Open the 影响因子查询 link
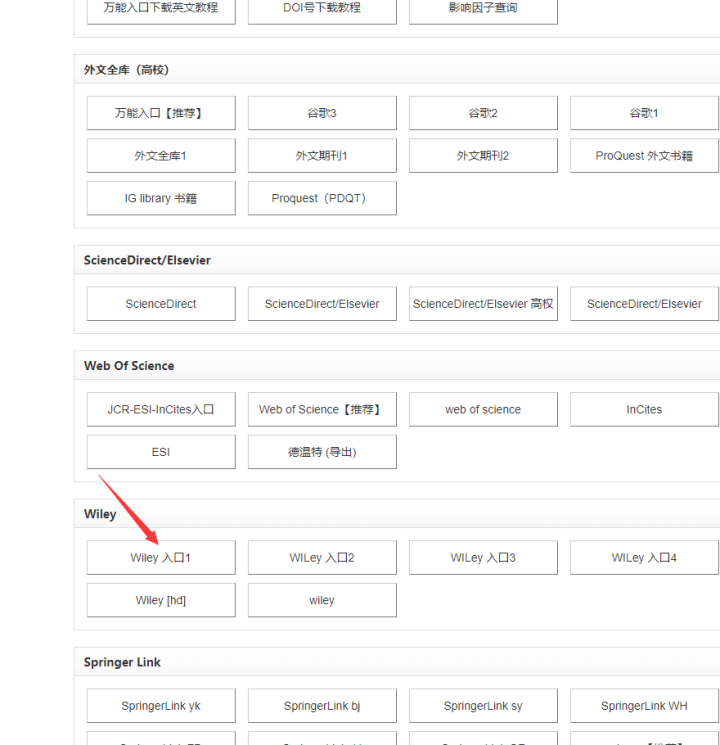 click(483, 10)
